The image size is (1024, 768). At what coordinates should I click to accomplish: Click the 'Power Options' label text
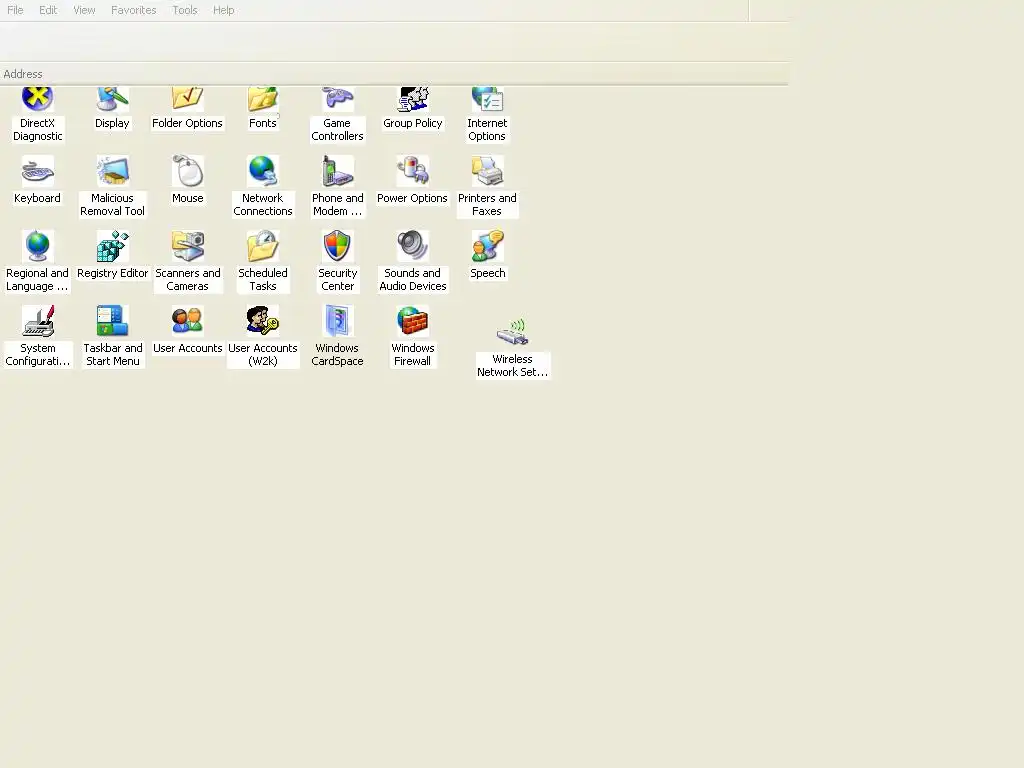[413, 198]
